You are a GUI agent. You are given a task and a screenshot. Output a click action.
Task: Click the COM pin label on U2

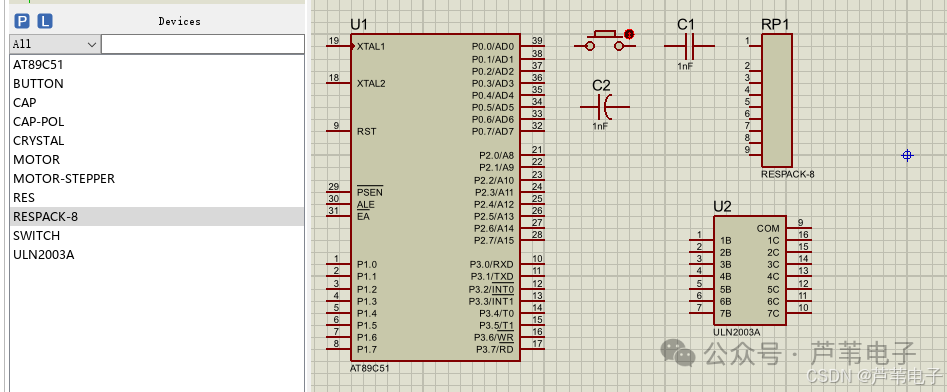(768, 228)
